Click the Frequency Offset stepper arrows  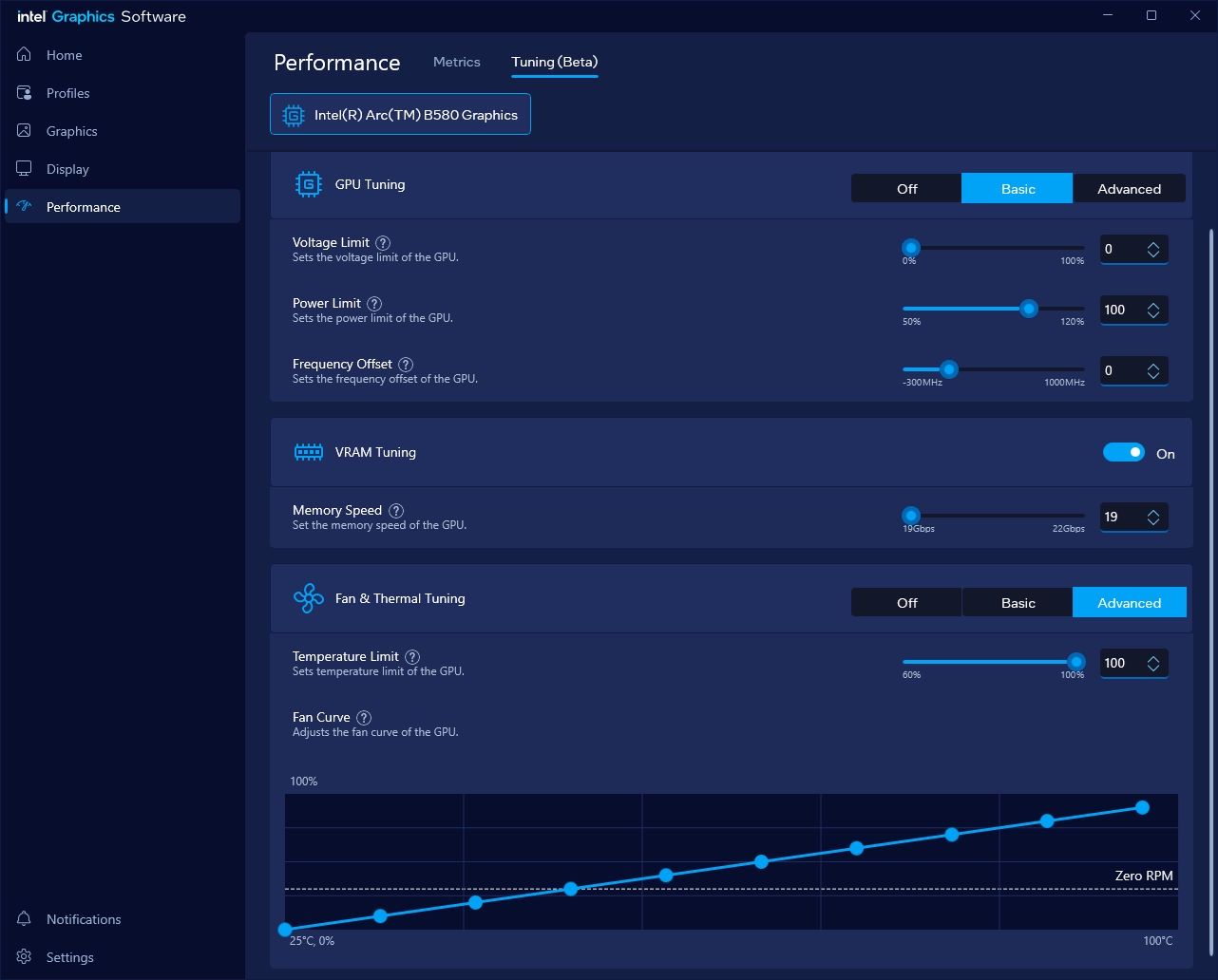pos(1153,371)
